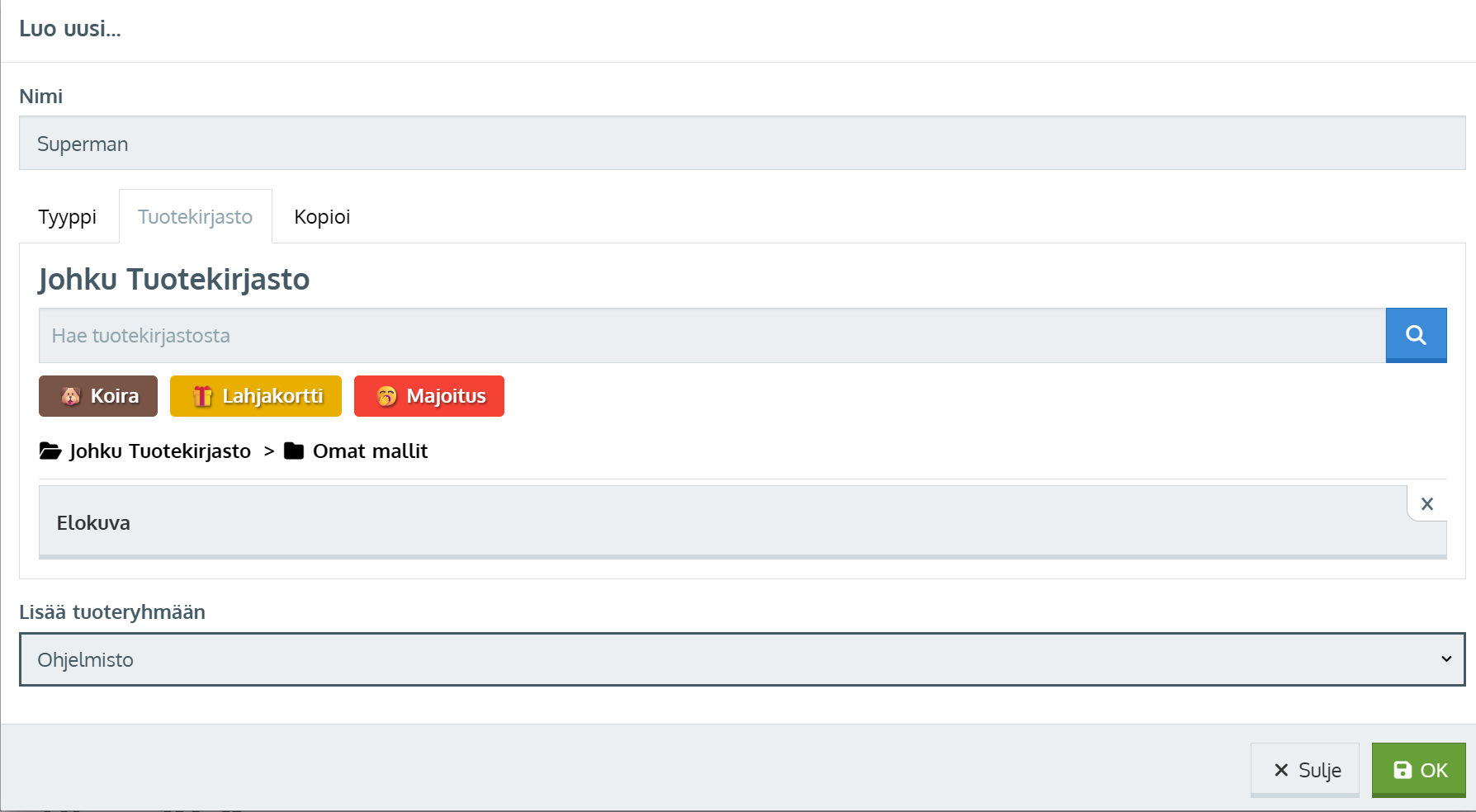Select the Tuotekirjasto tab
1476x812 pixels.
pos(196,217)
